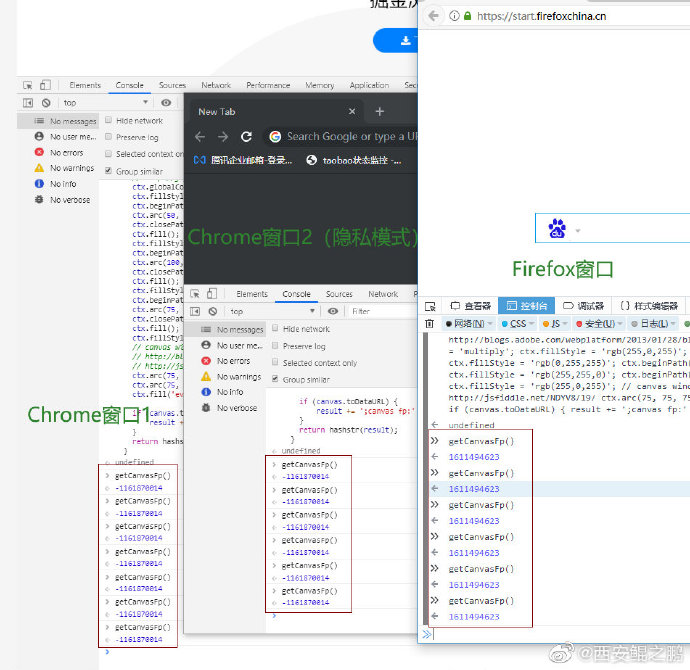Switch to Firefox 查看器 inspector tab
The image size is (690, 670).
[471, 306]
